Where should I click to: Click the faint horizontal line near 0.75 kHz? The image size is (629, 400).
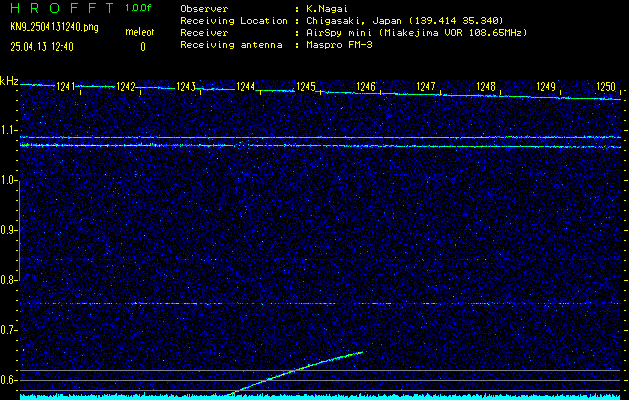pyautogui.click(x=320, y=303)
